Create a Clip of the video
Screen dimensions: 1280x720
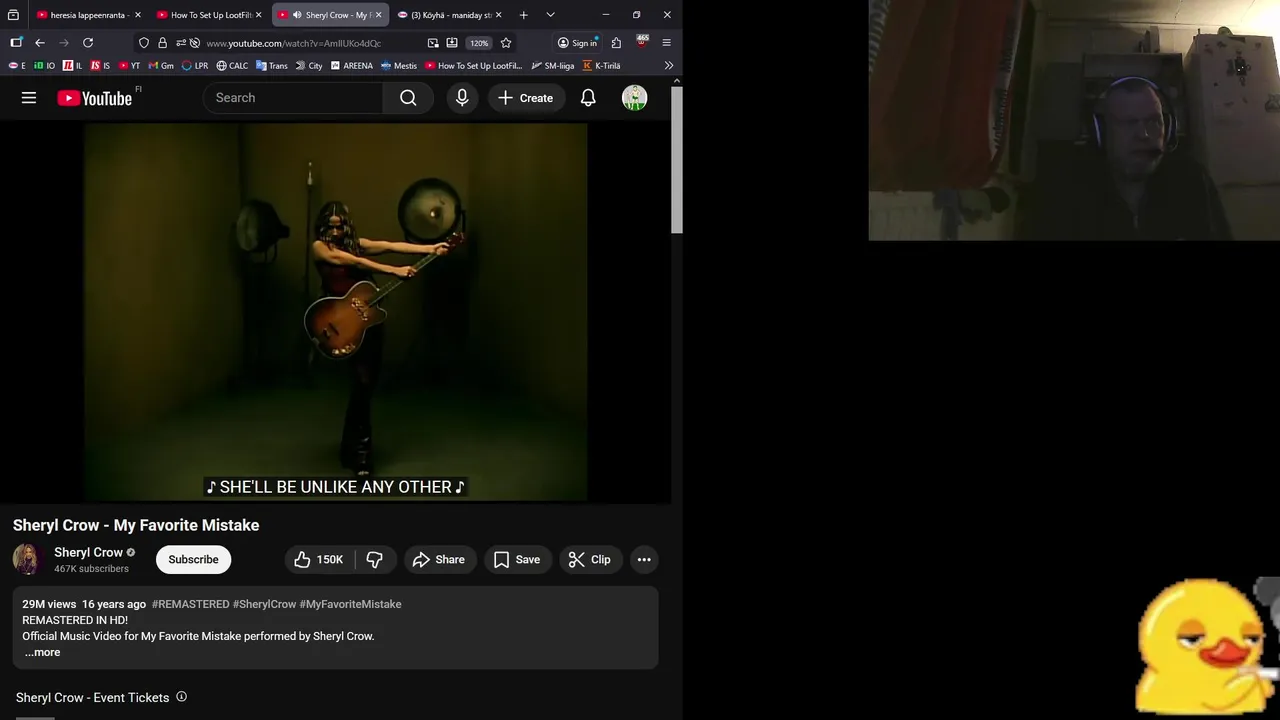590,560
